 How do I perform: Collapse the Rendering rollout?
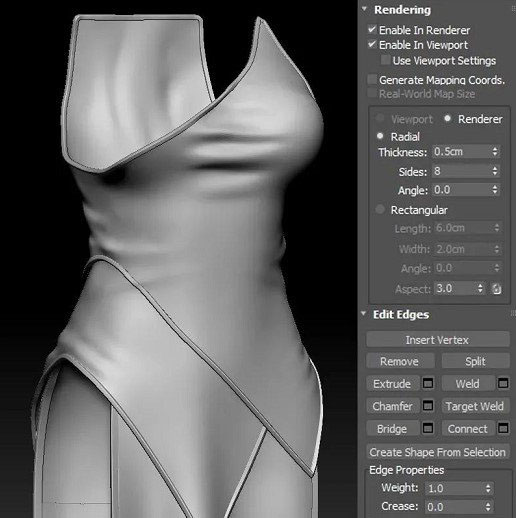tap(364, 9)
